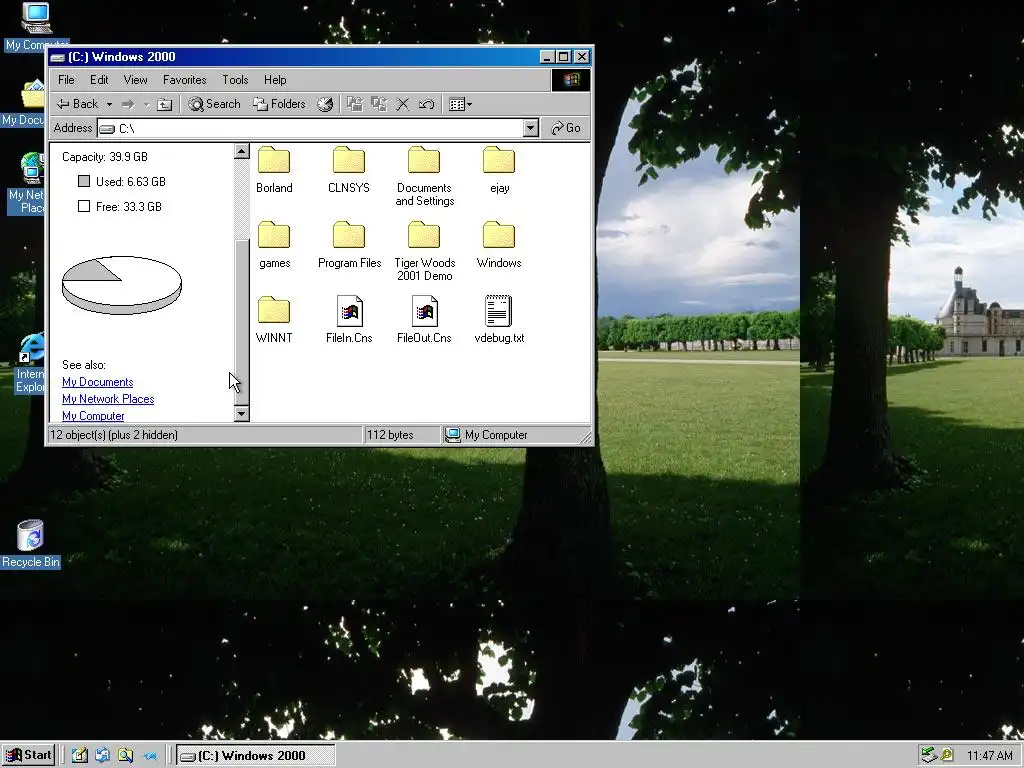Click the Go button

566,128
